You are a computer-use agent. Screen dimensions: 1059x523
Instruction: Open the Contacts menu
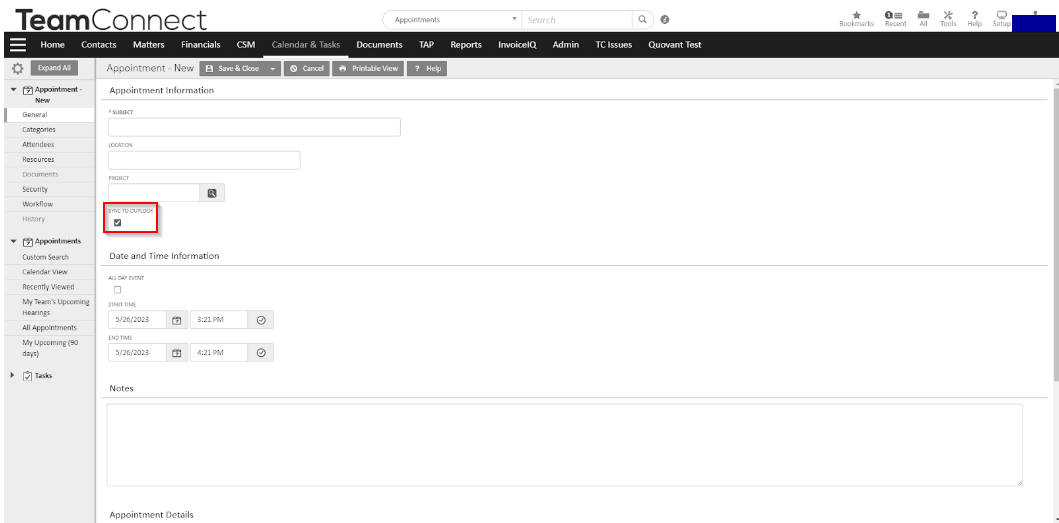click(x=99, y=45)
